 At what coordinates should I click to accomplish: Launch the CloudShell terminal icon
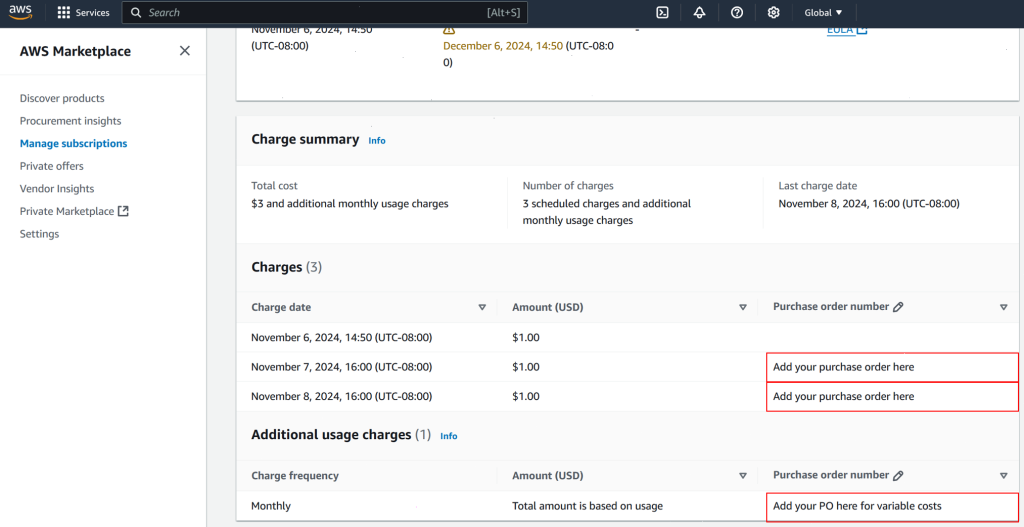click(662, 12)
